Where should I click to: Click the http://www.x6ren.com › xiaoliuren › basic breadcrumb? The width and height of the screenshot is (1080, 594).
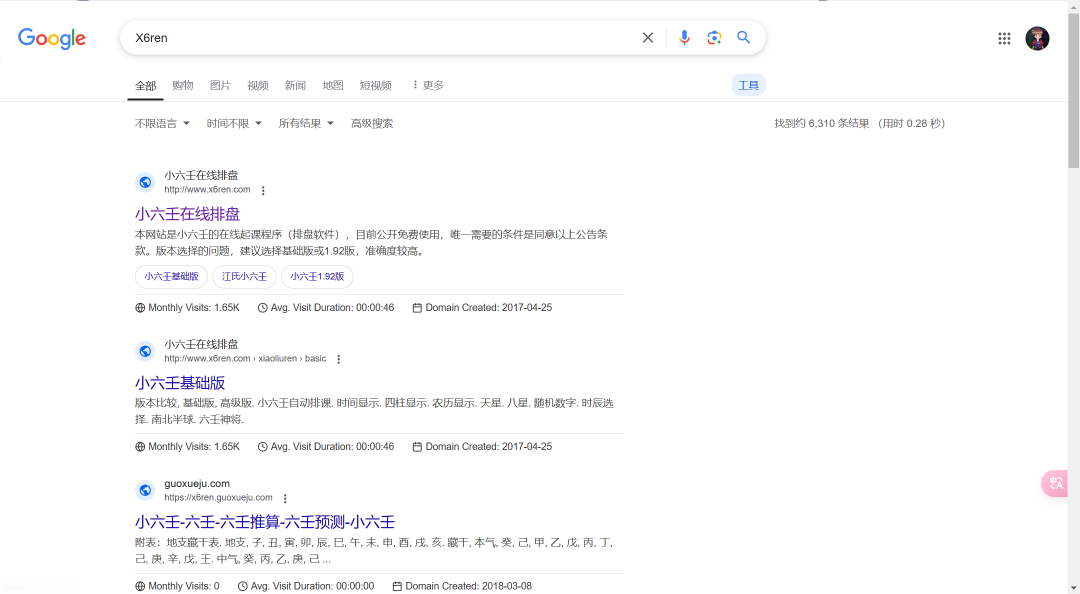(245, 358)
